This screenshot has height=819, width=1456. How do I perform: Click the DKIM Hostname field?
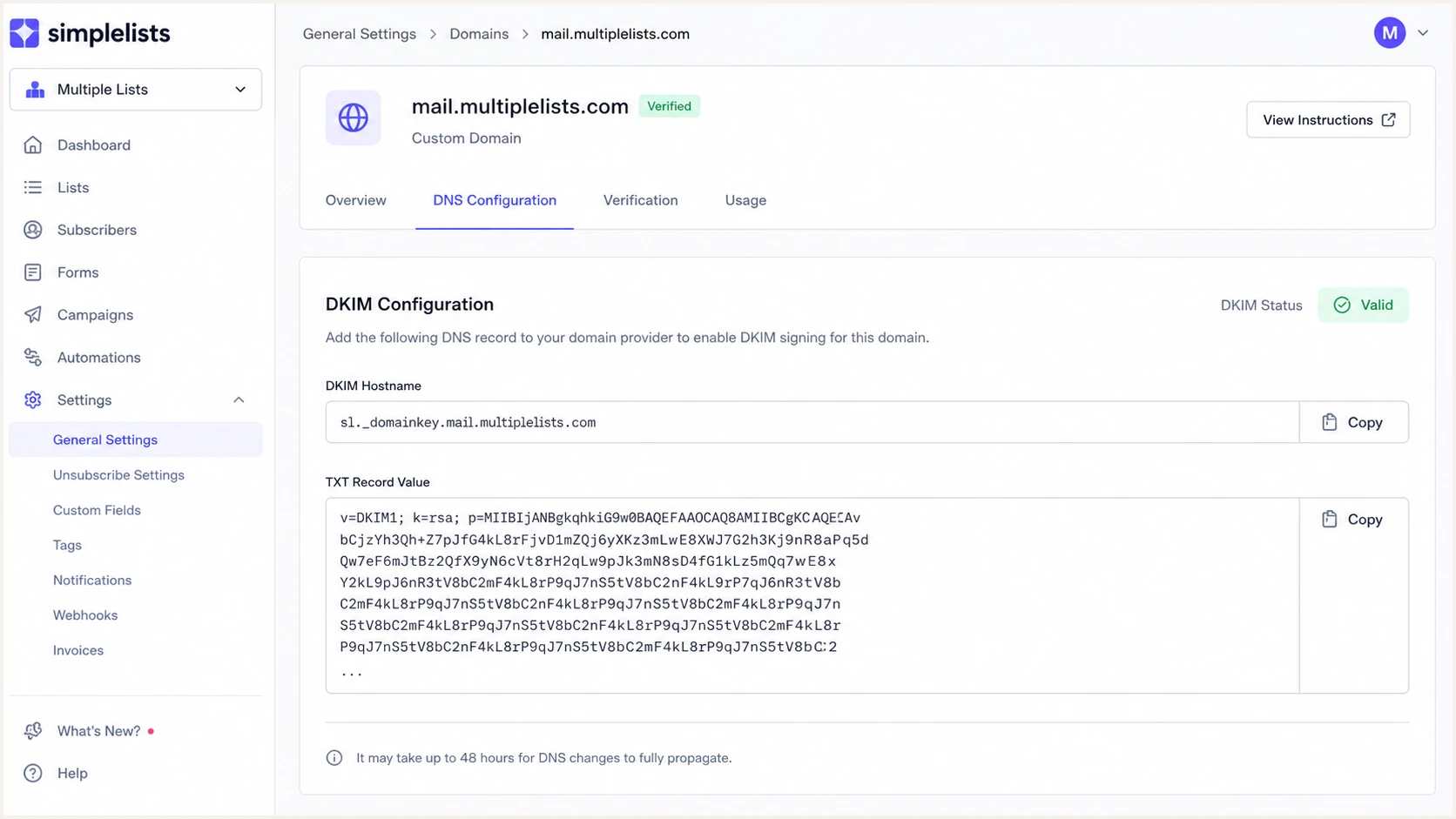pyautogui.click(x=812, y=422)
